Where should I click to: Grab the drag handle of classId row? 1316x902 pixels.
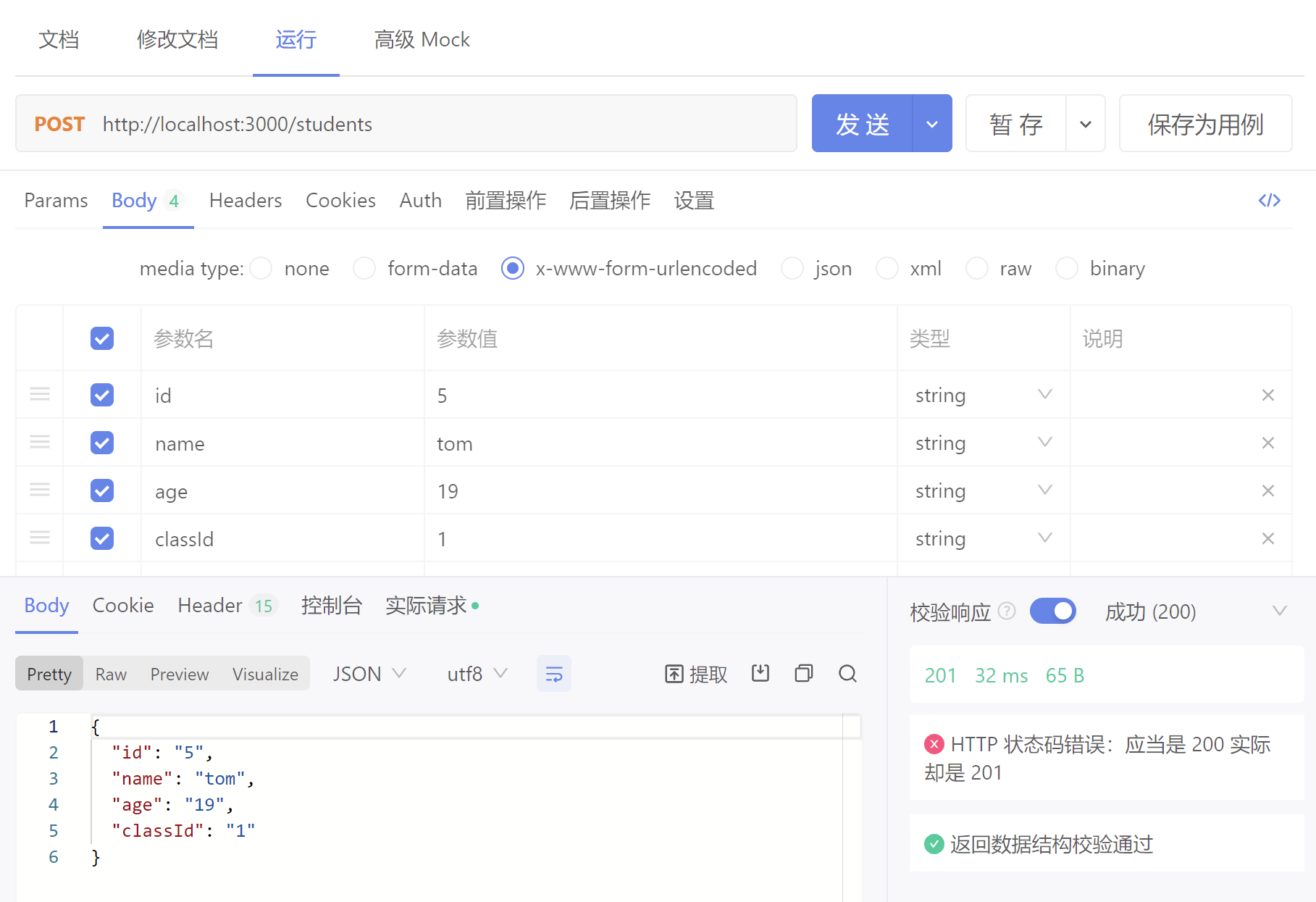[40, 538]
